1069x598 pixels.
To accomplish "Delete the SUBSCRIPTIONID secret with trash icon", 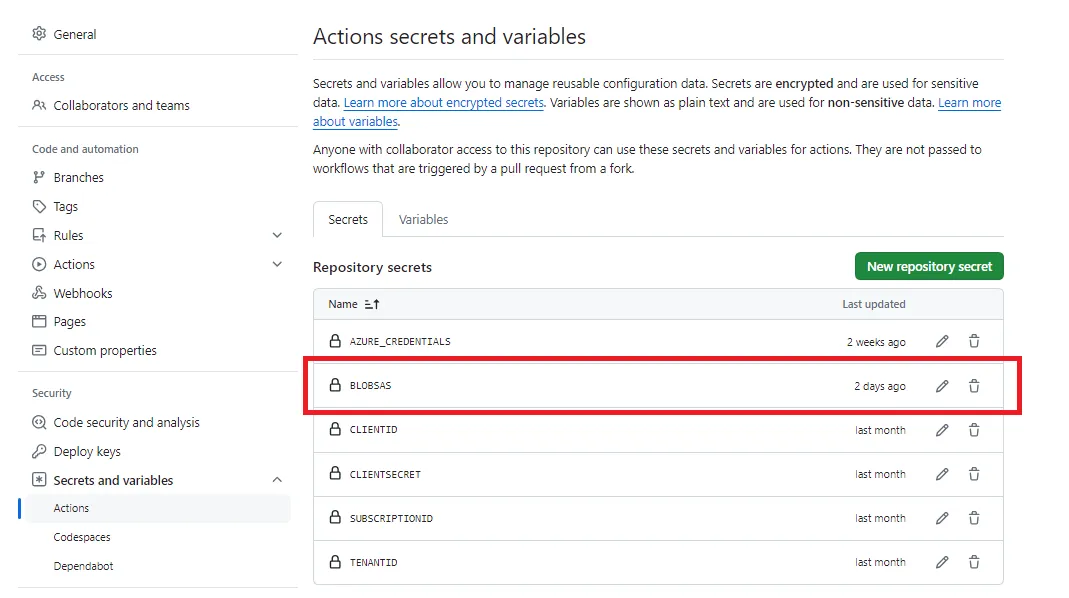I will 974,518.
